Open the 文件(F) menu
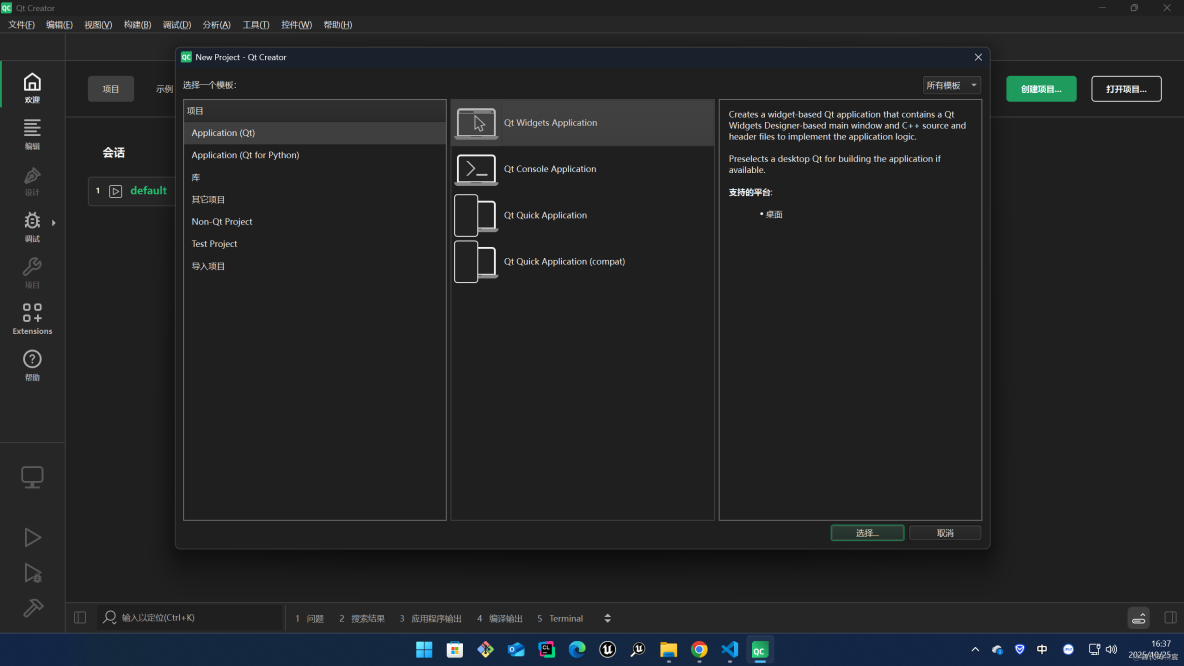Screen dimensions: 1184x666 21,24
